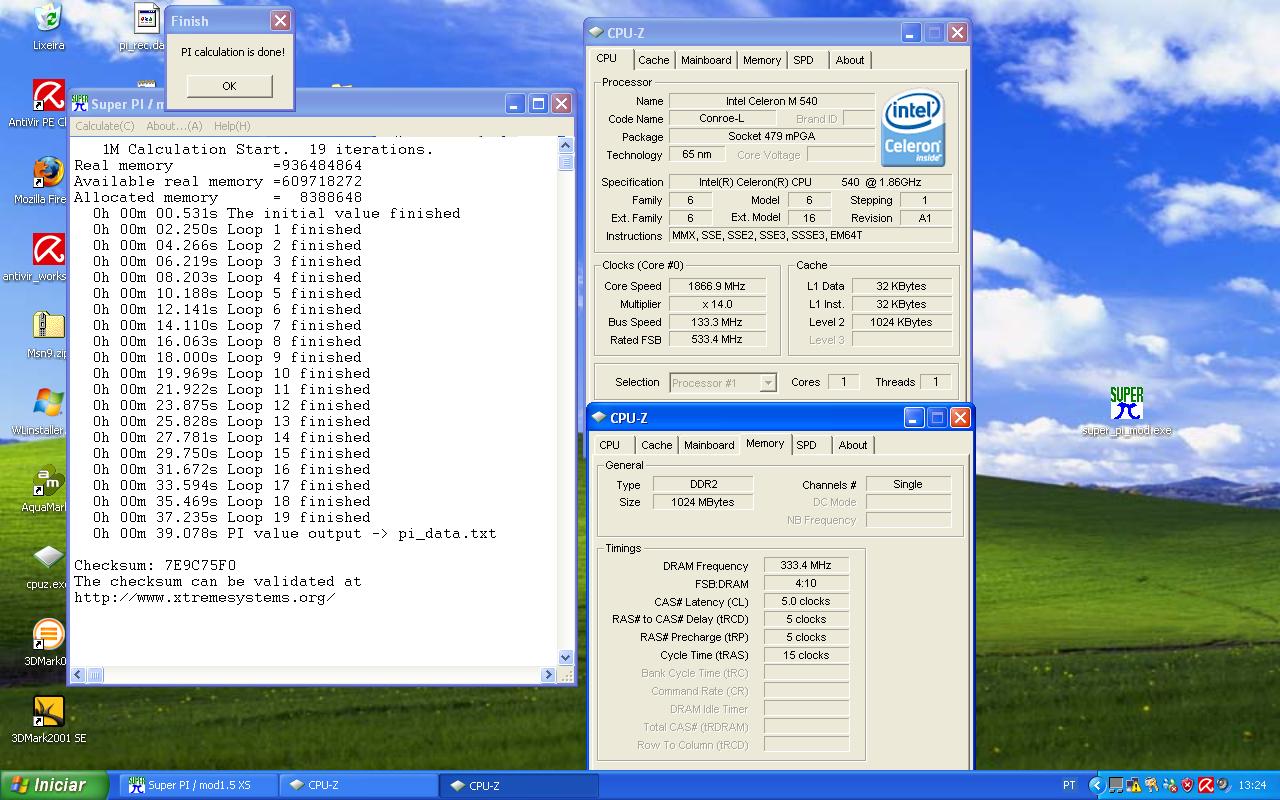Image resolution: width=1280 pixels, height=800 pixels.
Task: Open the About...(A) menu in Super PI
Action: [x=174, y=126]
